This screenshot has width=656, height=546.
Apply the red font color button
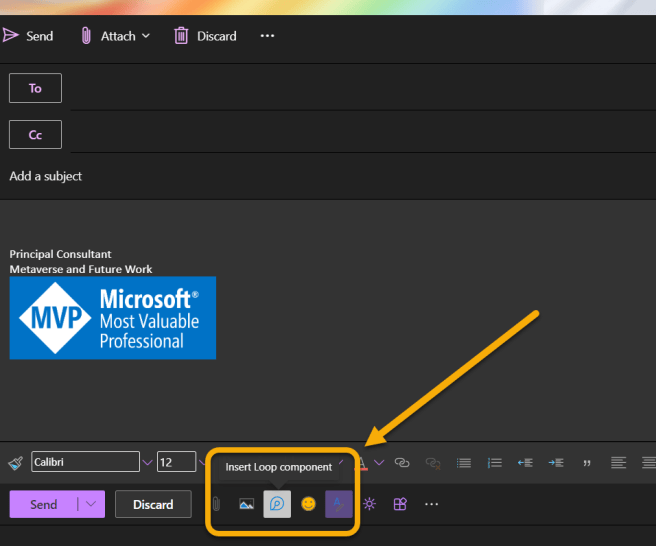coord(363,463)
